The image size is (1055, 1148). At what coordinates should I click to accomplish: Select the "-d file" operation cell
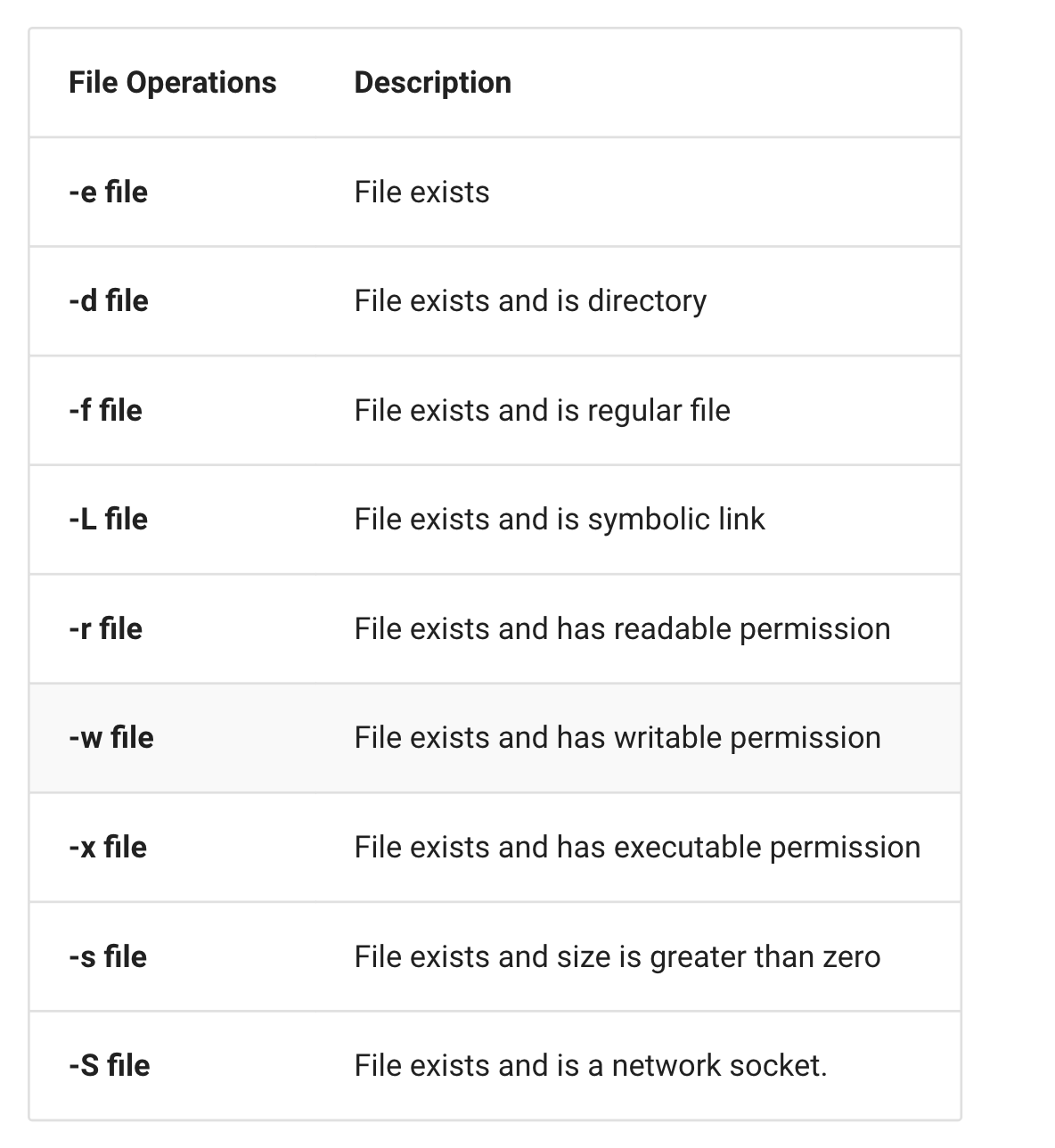(108, 301)
